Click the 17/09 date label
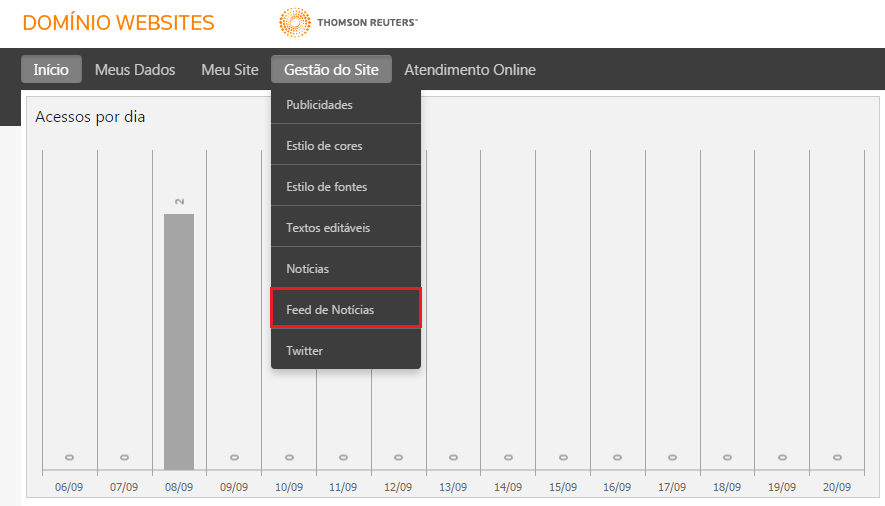Image resolution: width=885 pixels, height=506 pixels. point(672,487)
